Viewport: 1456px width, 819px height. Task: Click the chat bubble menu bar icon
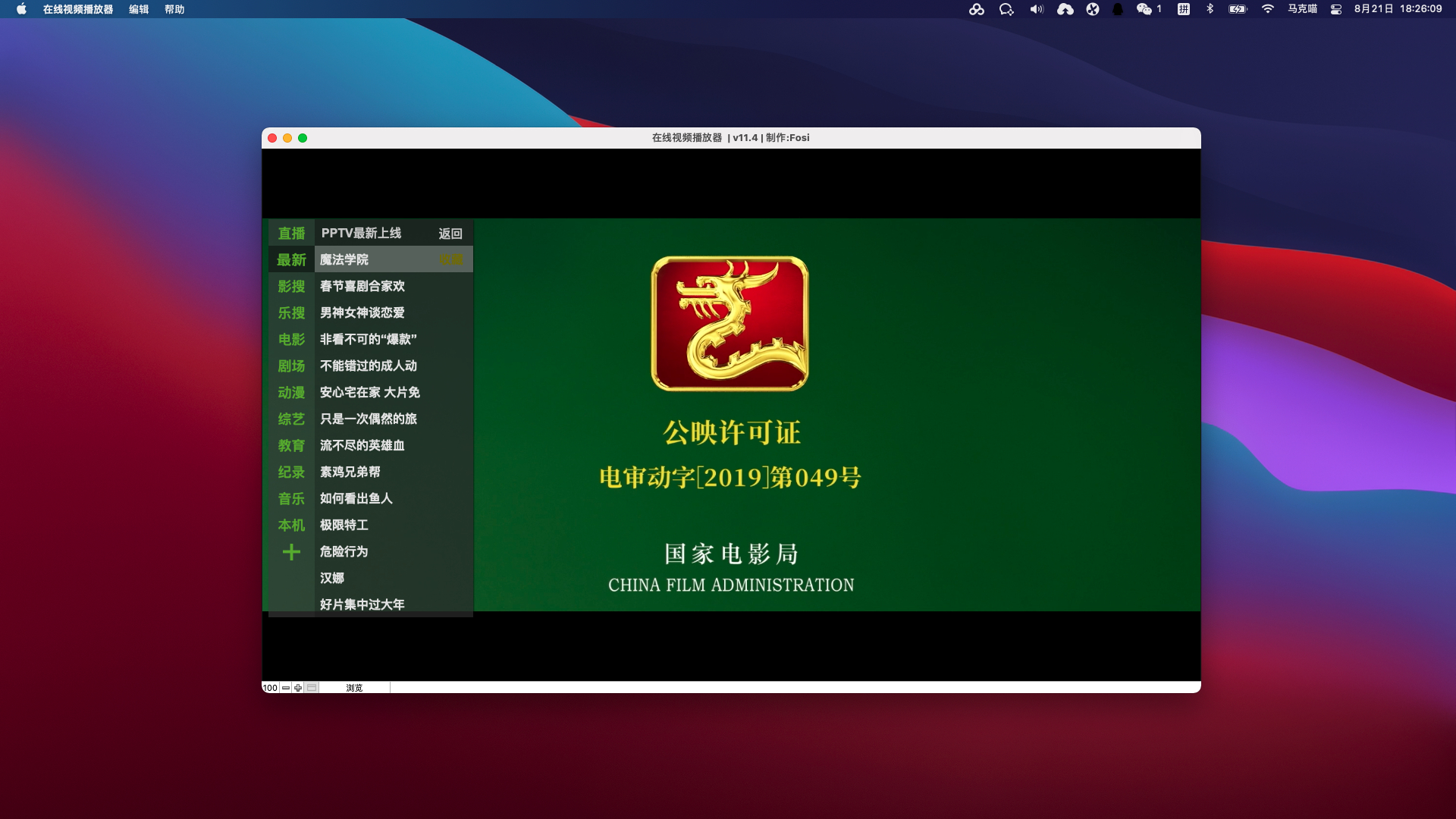coord(1006,9)
